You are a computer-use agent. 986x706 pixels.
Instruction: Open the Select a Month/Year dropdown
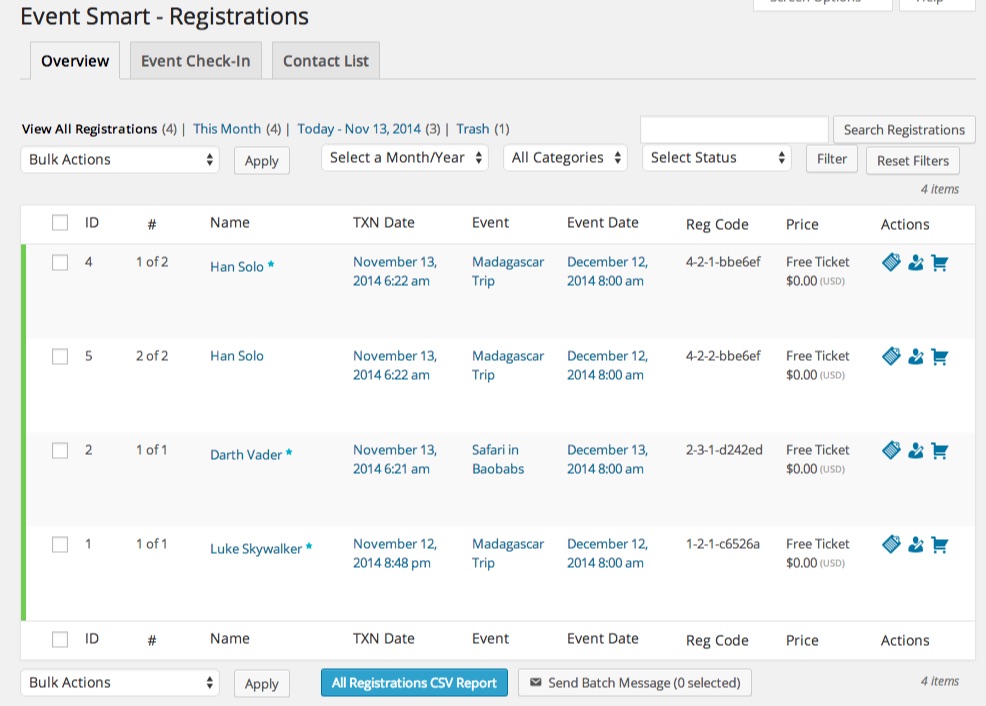(405, 158)
